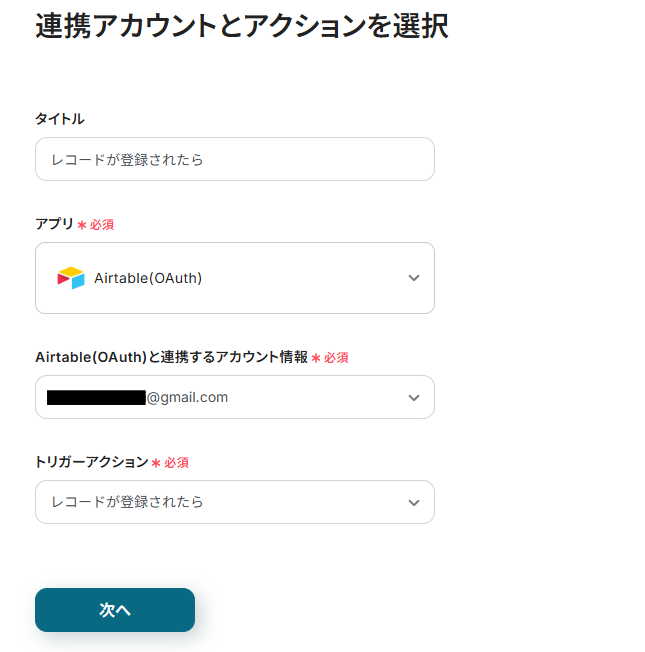Click the red asterisk beside トリガーアクション
Screen dimensions: 645x652
click(157, 463)
